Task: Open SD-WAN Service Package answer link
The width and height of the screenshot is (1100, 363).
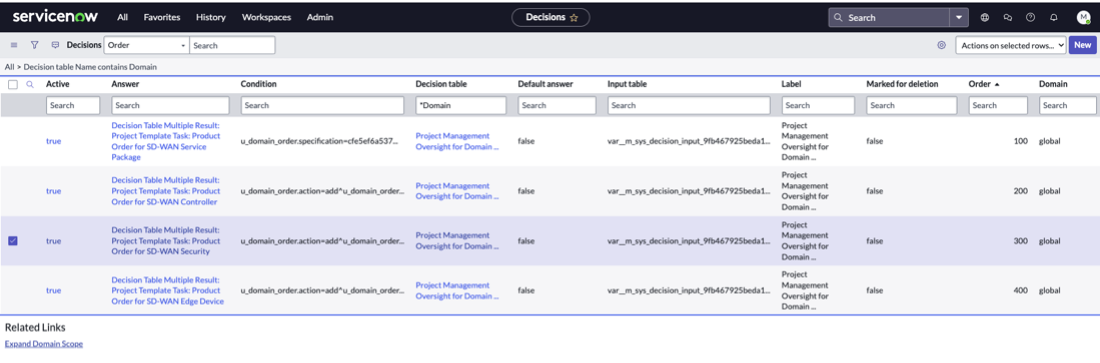Action: click(166, 141)
